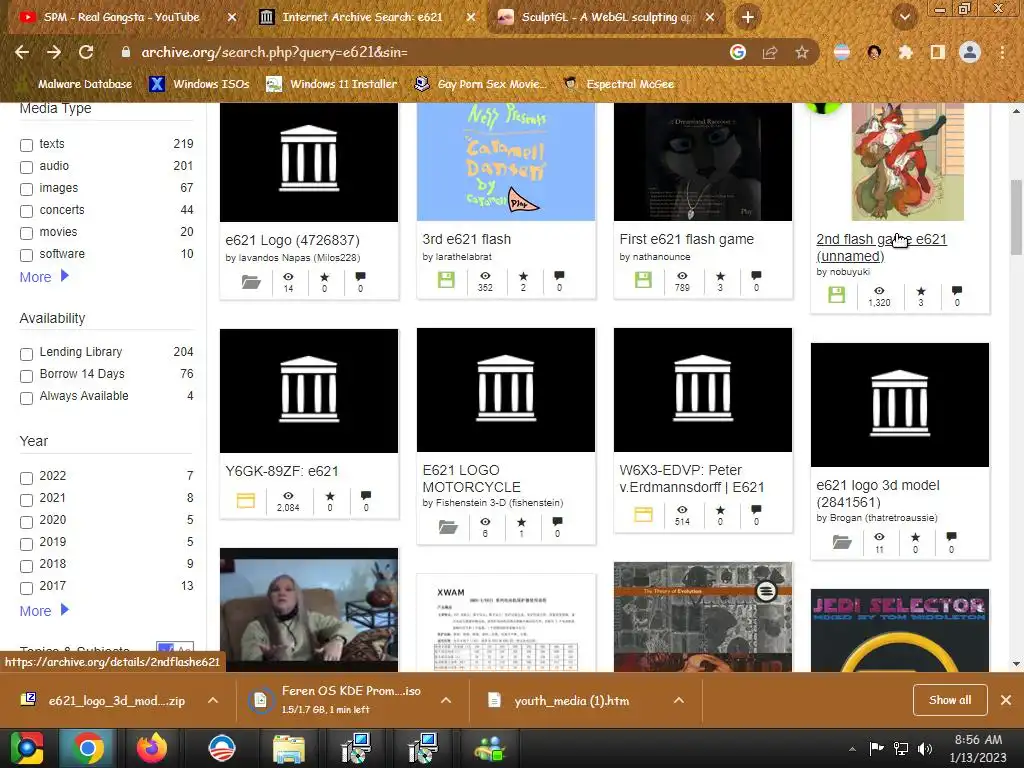Share this page using the share icon
The image size is (1024, 768).
[770, 52]
